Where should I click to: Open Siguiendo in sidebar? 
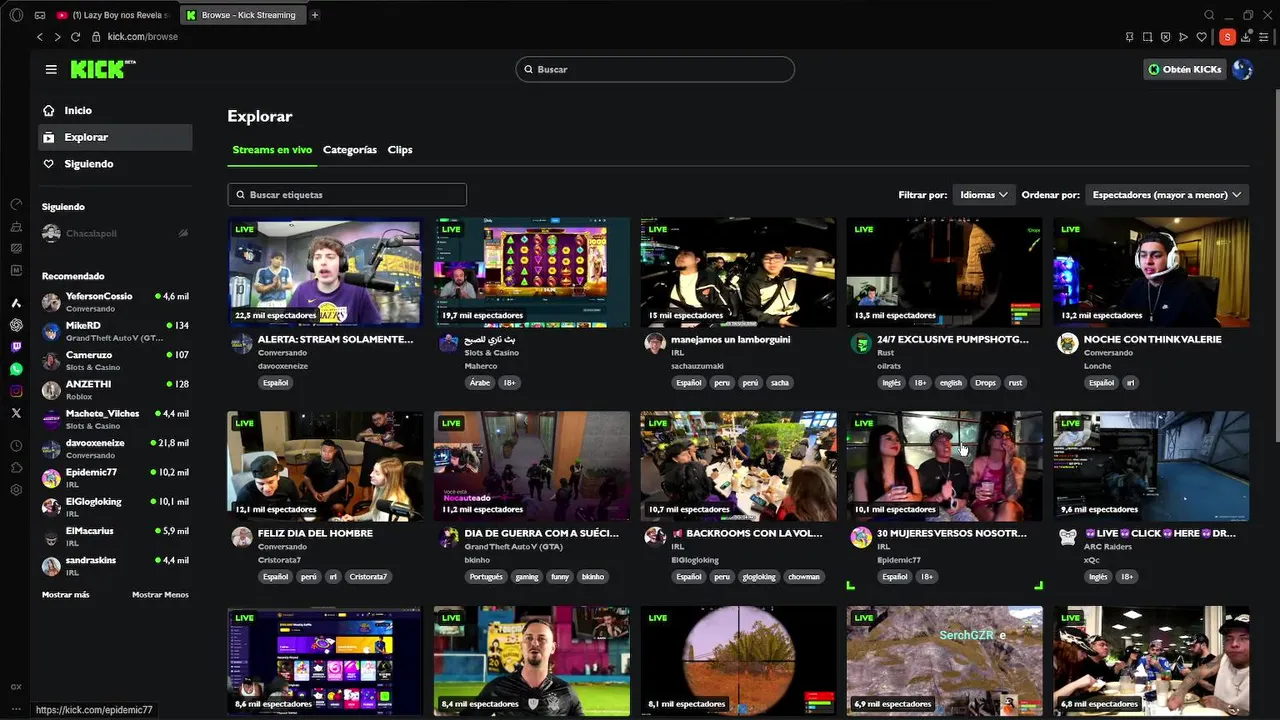click(115, 164)
